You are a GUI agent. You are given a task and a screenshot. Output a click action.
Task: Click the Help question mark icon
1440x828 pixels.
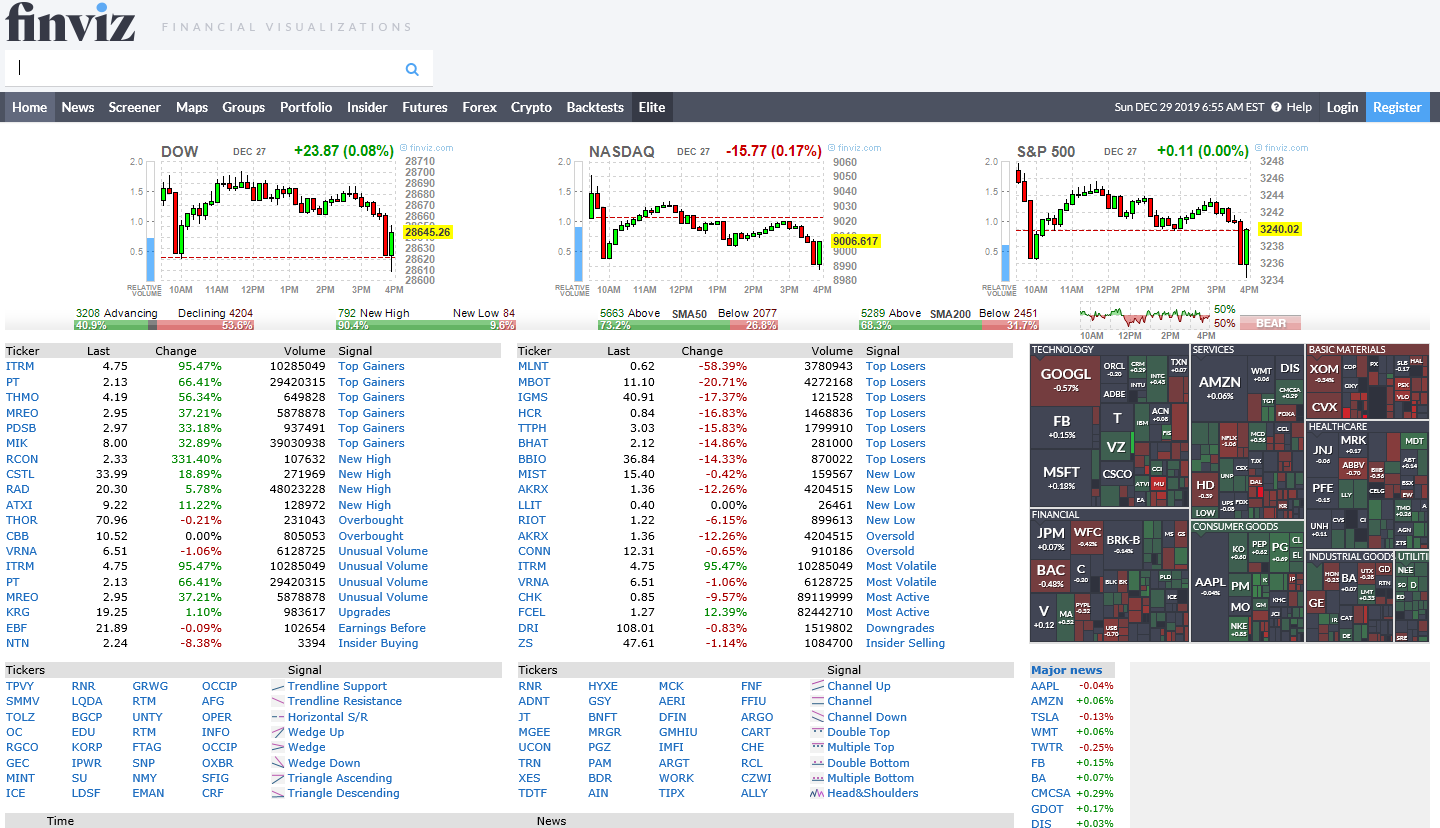1276,107
